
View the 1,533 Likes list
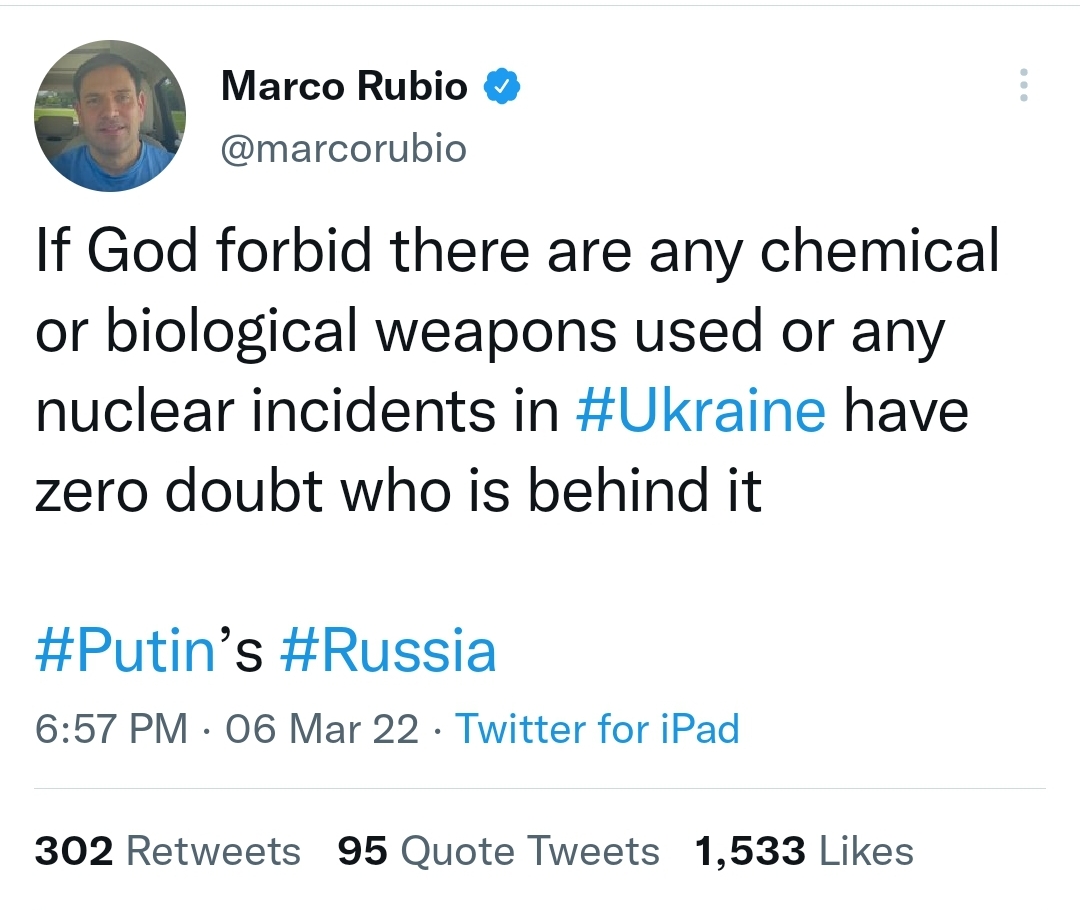click(x=804, y=851)
